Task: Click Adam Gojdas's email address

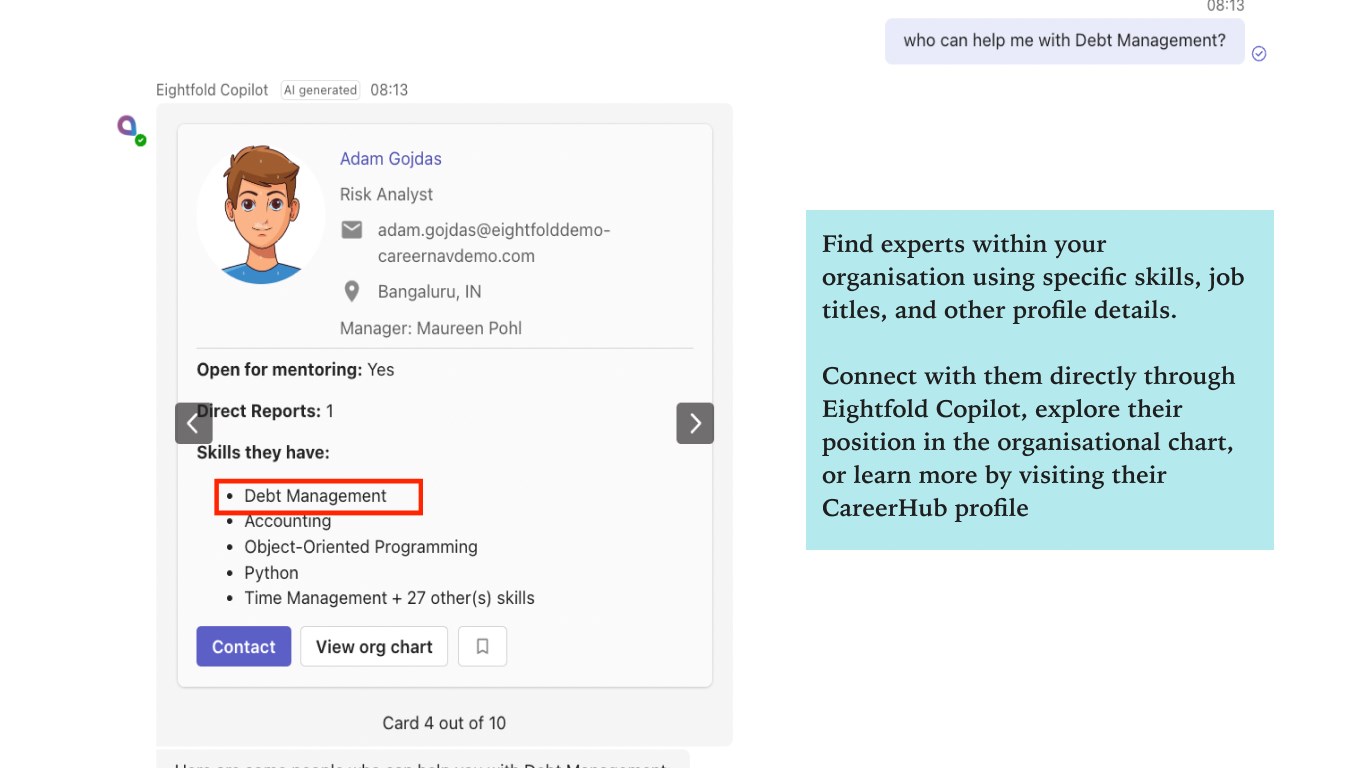Action: coord(493,243)
